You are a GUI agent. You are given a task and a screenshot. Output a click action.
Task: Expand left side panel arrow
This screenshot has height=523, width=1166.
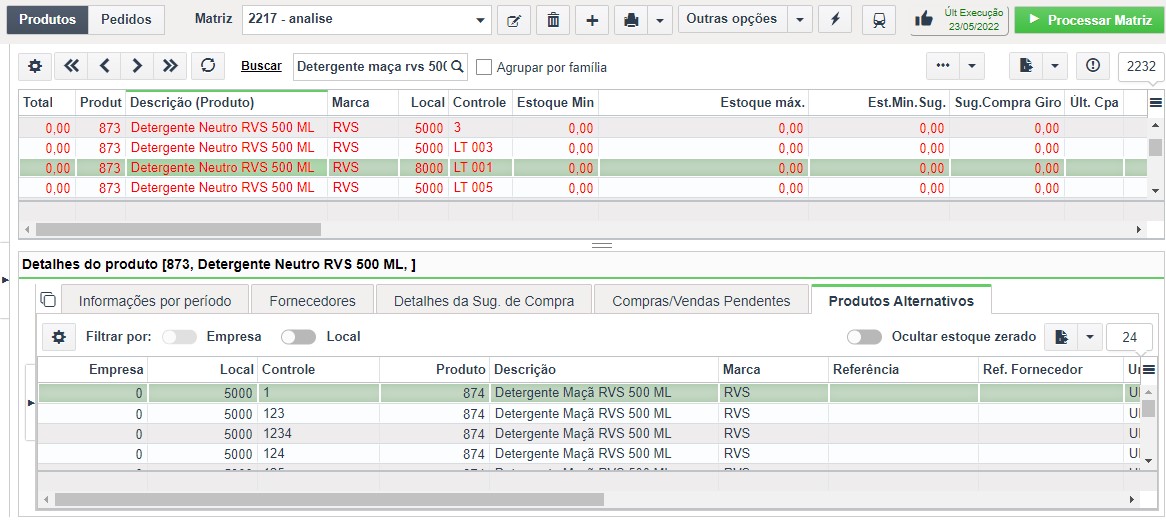pos(5,280)
